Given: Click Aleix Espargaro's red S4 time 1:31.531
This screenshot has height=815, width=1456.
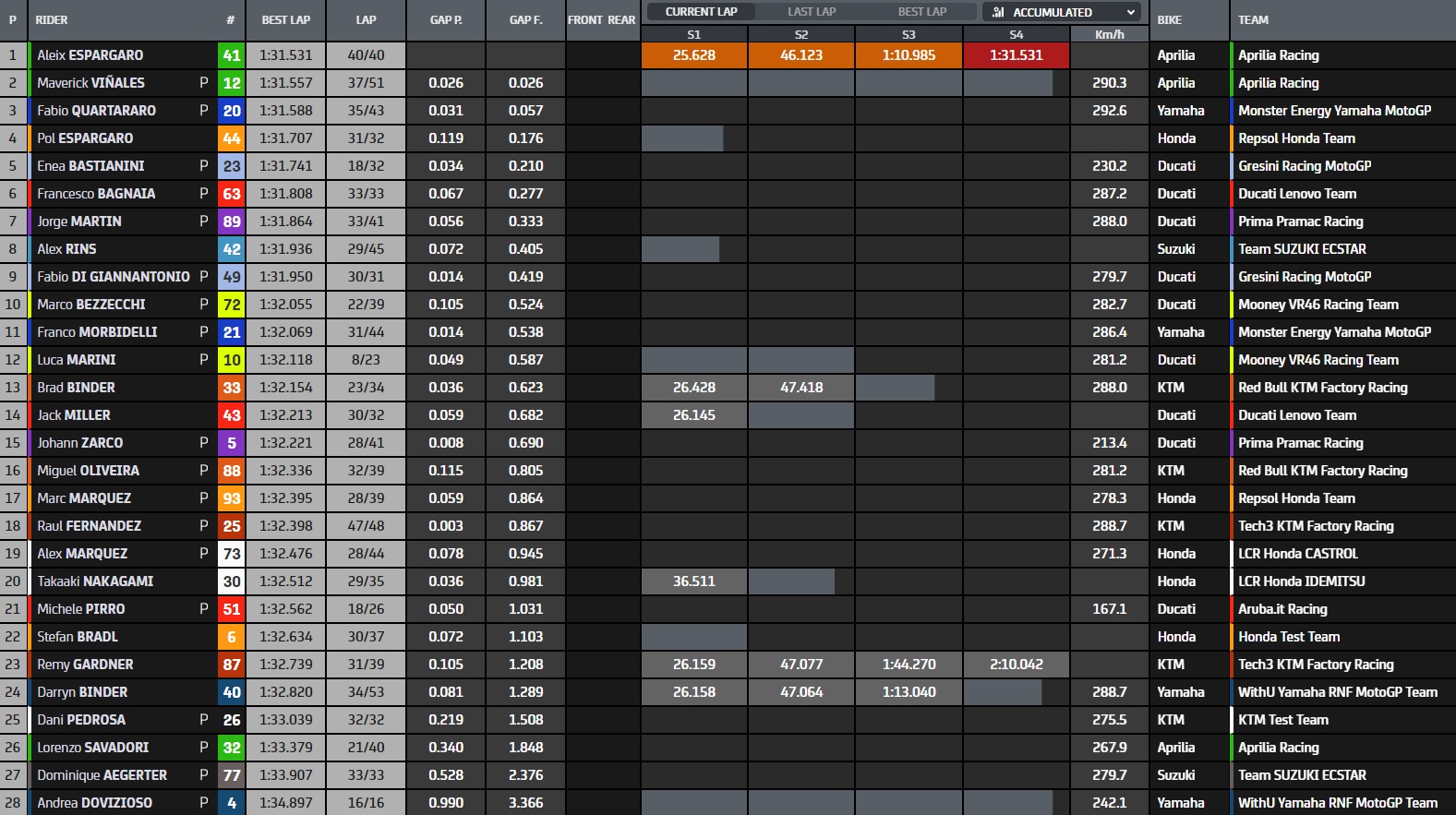Looking at the screenshot, I should 1016,55.
